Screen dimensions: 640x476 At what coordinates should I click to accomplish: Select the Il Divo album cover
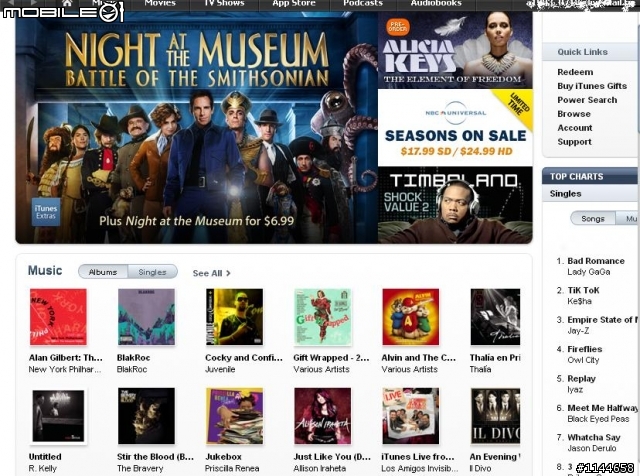tap(496, 416)
